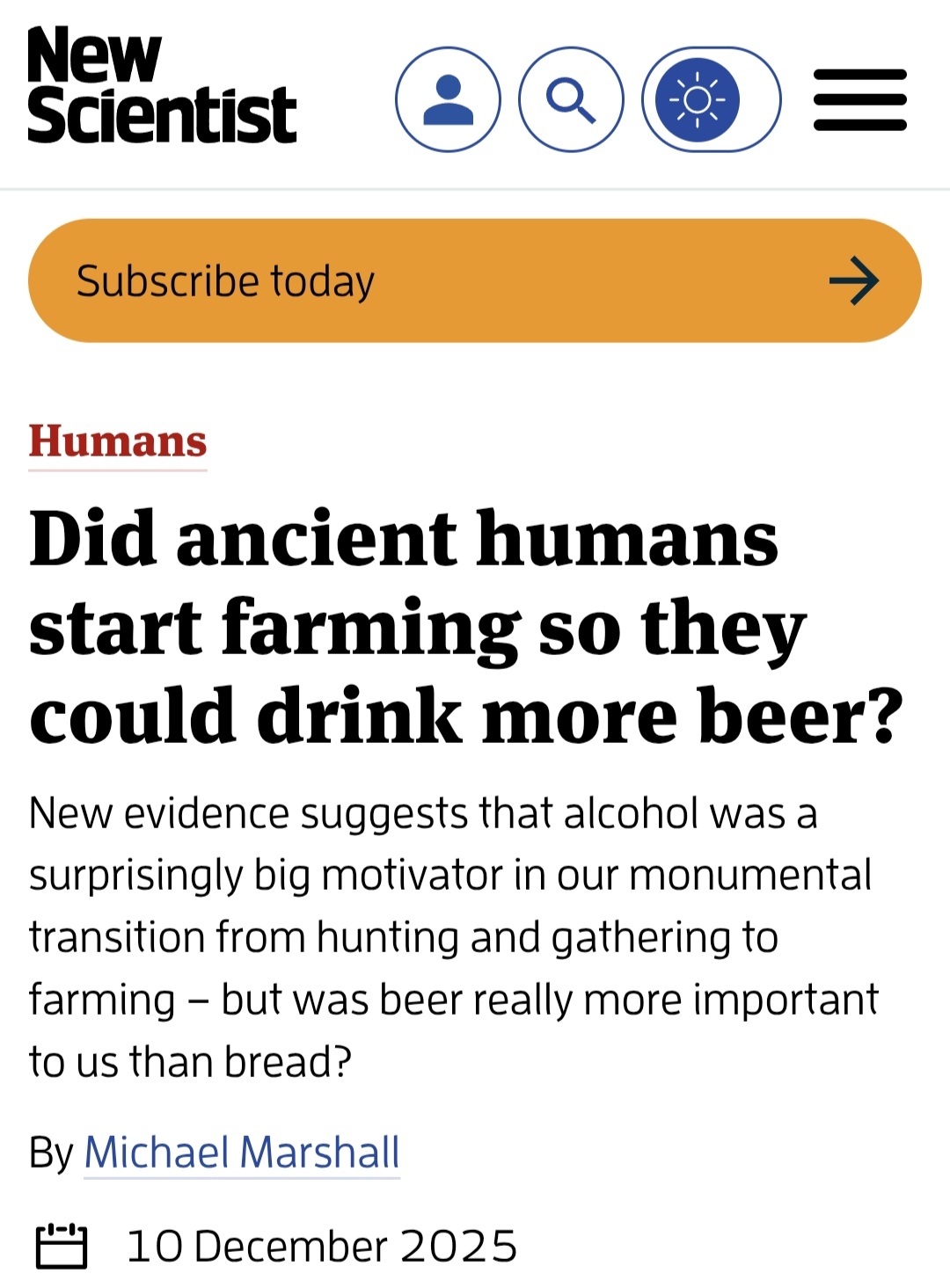Image resolution: width=950 pixels, height=1288 pixels.
Task: Click the word 'Scientist' in the logo
Action: point(162,115)
